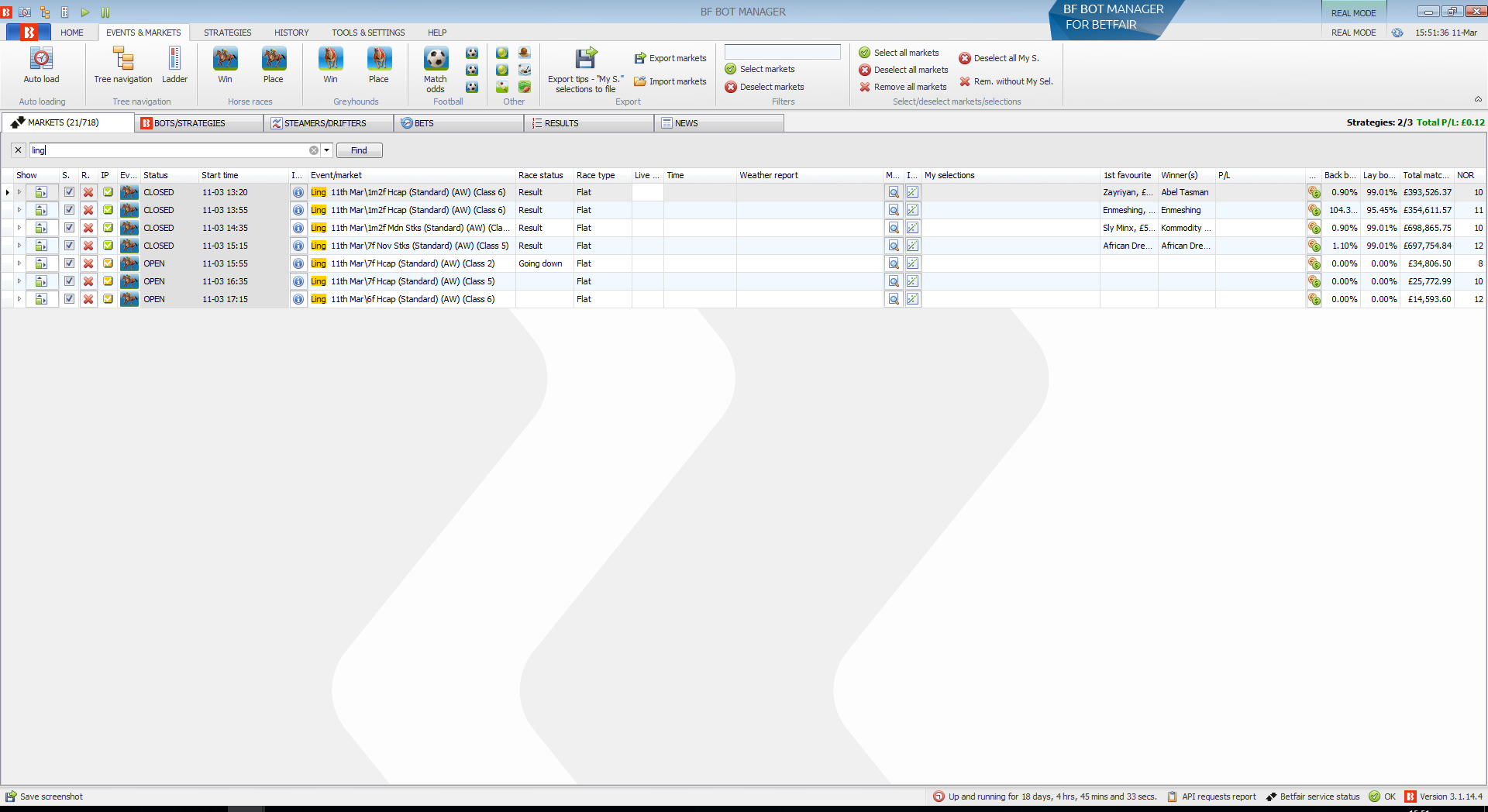
Task: Click Deselect all markets
Action: 904,70
